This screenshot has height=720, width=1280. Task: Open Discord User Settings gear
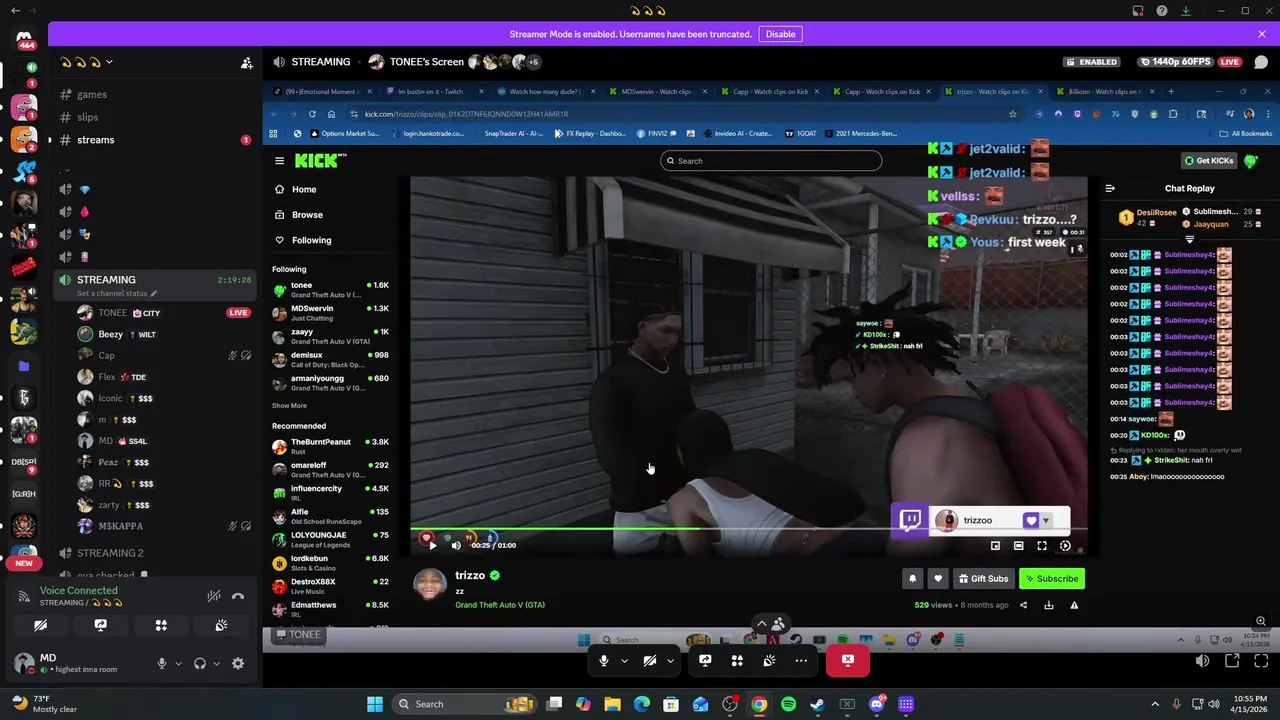tap(238, 663)
